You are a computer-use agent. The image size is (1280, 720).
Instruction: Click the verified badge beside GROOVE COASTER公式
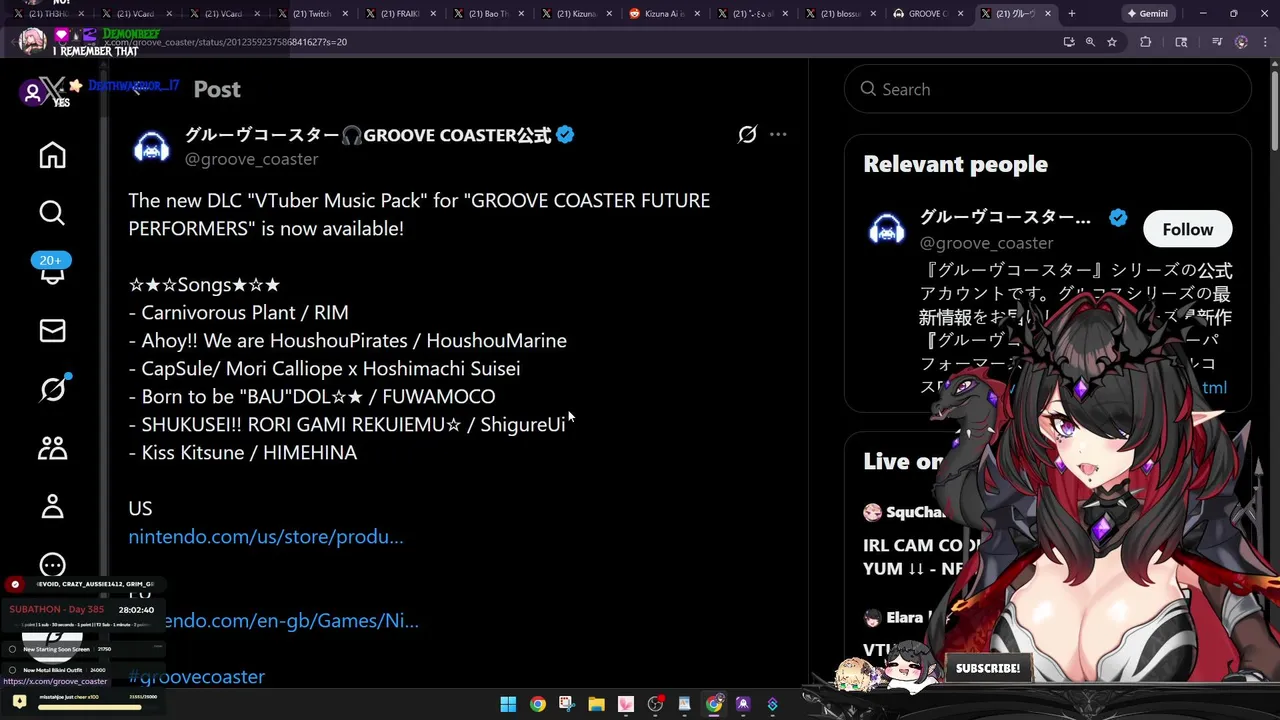click(x=565, y=135)
